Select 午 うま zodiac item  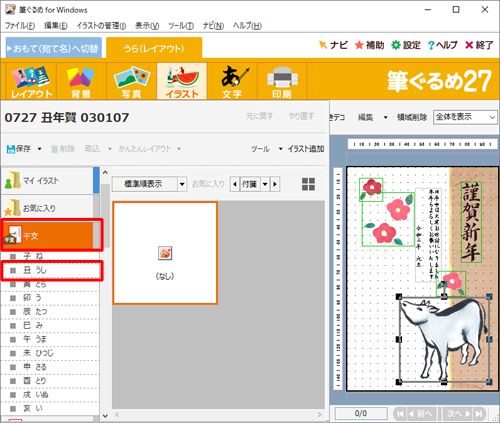tap(50, 339)
